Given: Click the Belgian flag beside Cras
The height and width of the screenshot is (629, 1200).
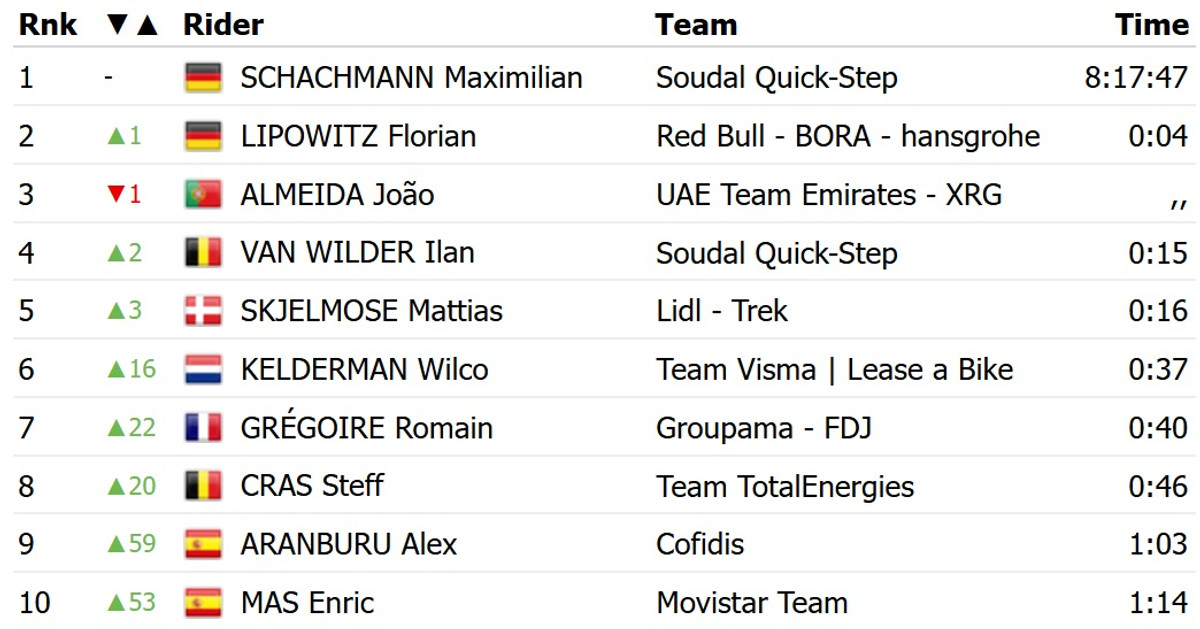Looking at the screenshot, I should (x=203, y=487).
